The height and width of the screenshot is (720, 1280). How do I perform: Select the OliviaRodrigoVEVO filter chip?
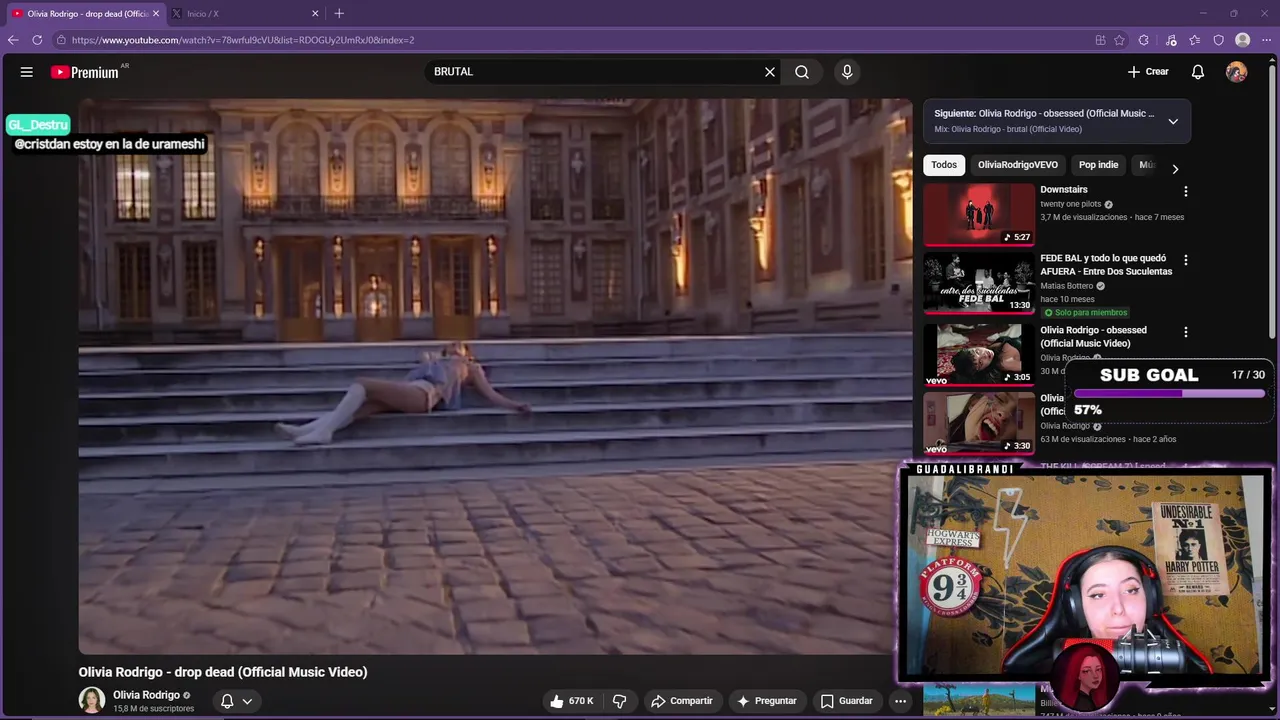click(1018, 165)
